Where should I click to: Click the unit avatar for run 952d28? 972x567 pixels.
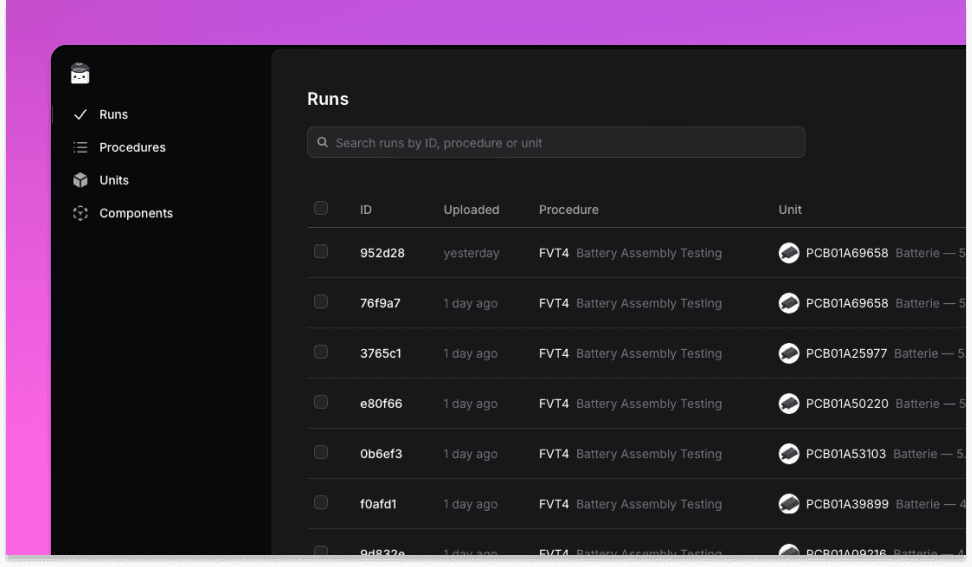789,253
